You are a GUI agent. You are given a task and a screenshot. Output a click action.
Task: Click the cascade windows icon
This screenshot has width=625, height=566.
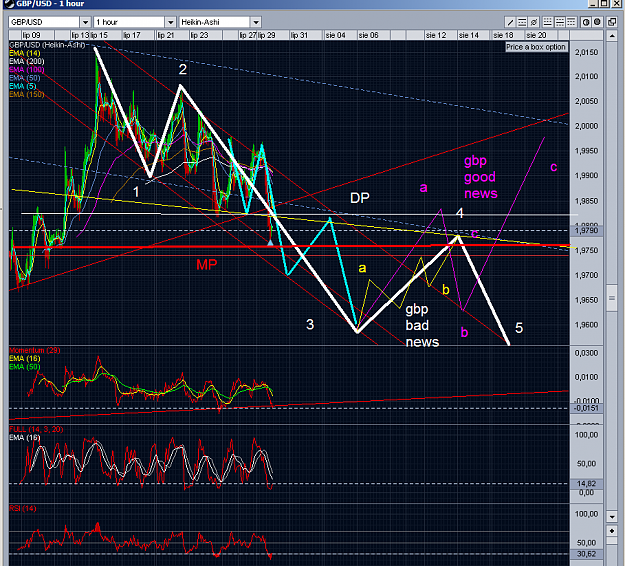point(612,22)
